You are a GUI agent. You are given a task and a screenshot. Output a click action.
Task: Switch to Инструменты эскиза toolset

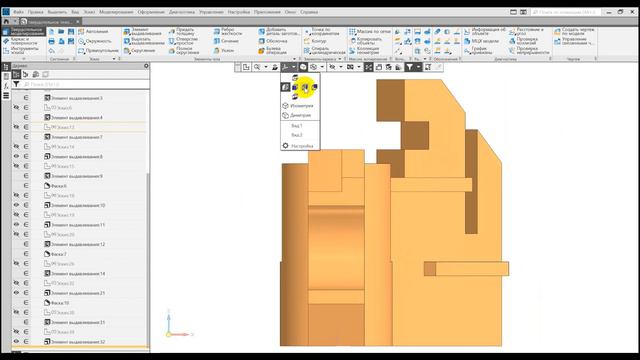point(20,51)
